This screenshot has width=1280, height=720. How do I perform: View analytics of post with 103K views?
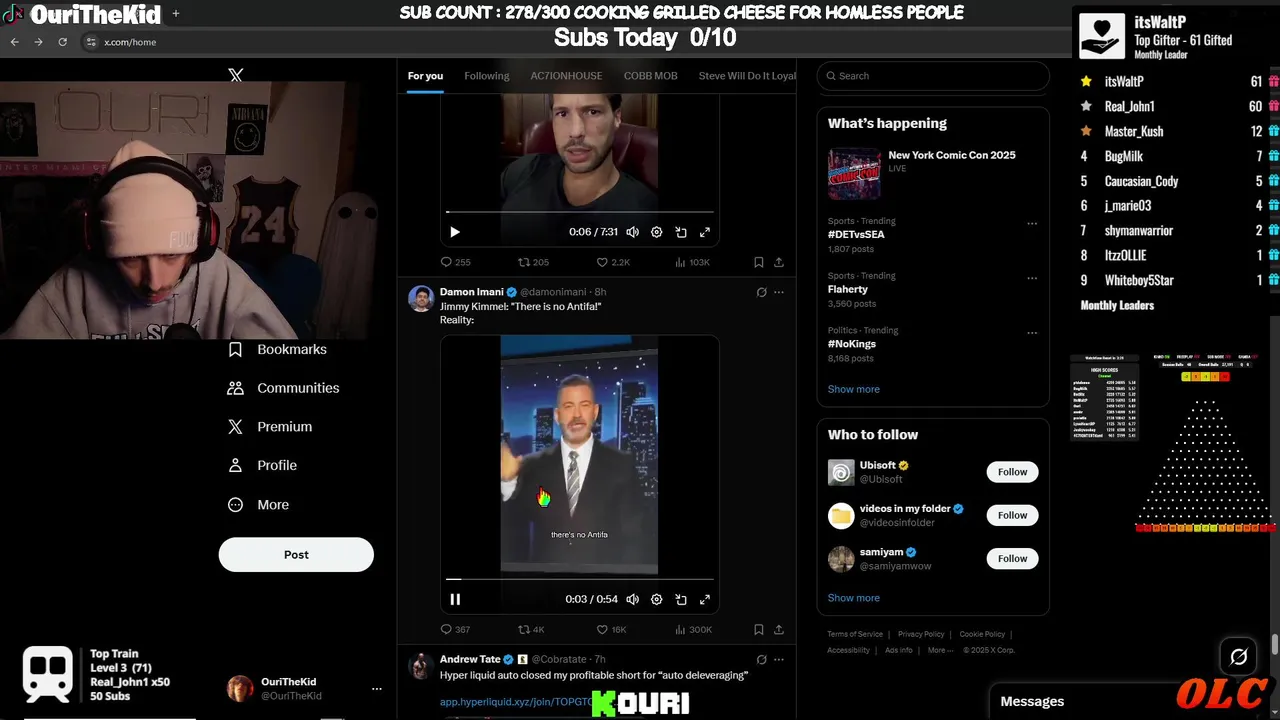pyautogui.click(x=692, y=262)
